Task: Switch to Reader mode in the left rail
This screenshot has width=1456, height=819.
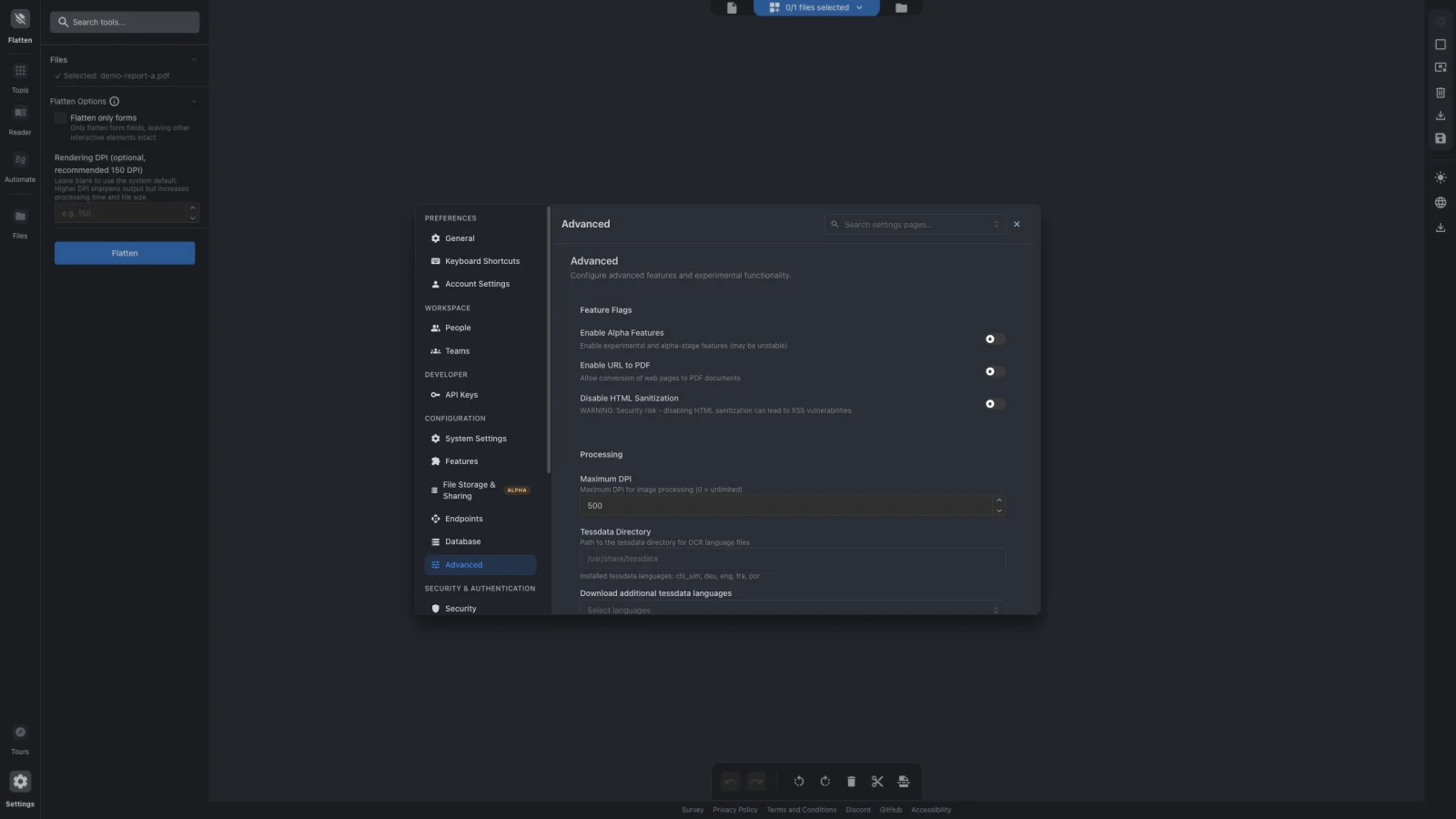Action: (20, 120)
